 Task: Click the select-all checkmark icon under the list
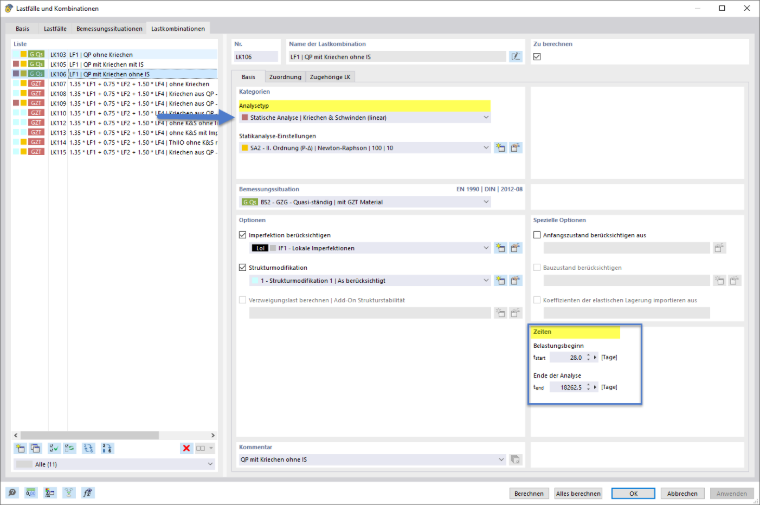point(54,448)
